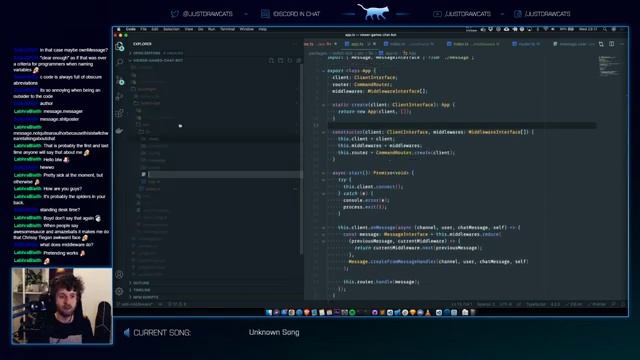The image size is (640, 360).
Task: Fold the constructor block
Action: click(x=323, y=132)
